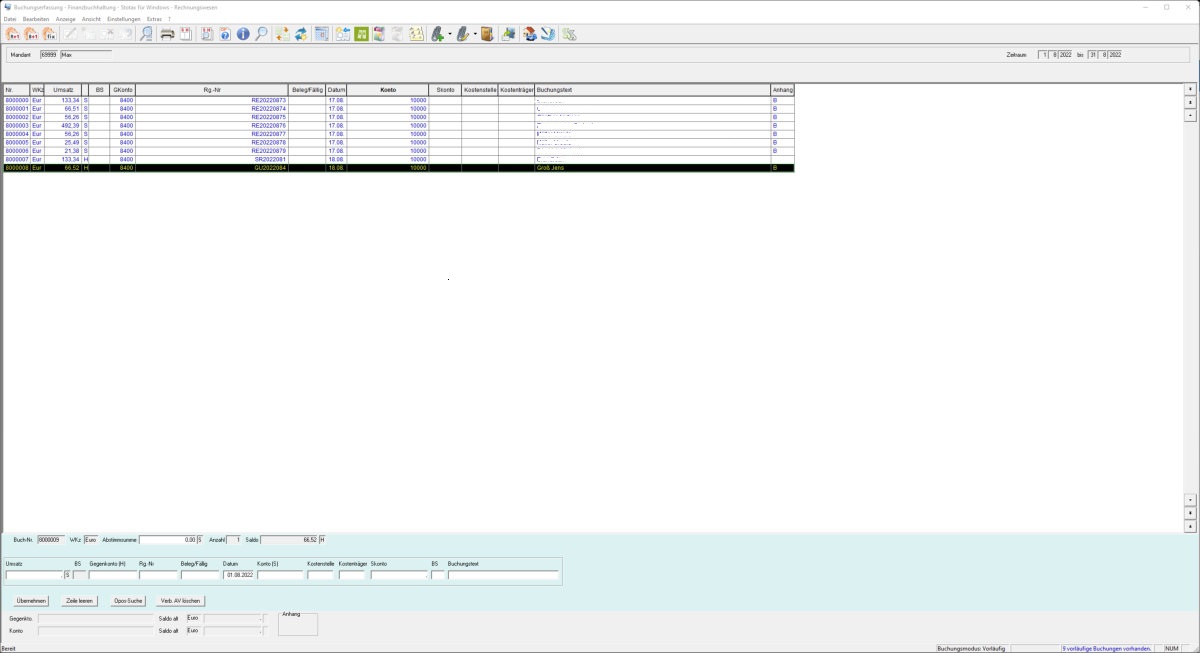The height and width of the screenshot is (653, 1200).
Task: Click the first B+1 booking toolbar icon
Action: pos(14,34)
